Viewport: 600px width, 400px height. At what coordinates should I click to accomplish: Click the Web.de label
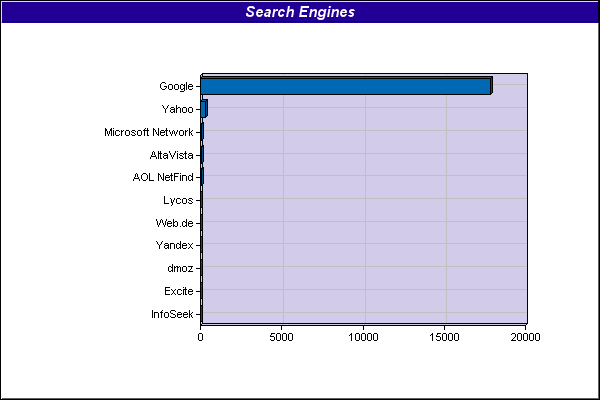174,223
